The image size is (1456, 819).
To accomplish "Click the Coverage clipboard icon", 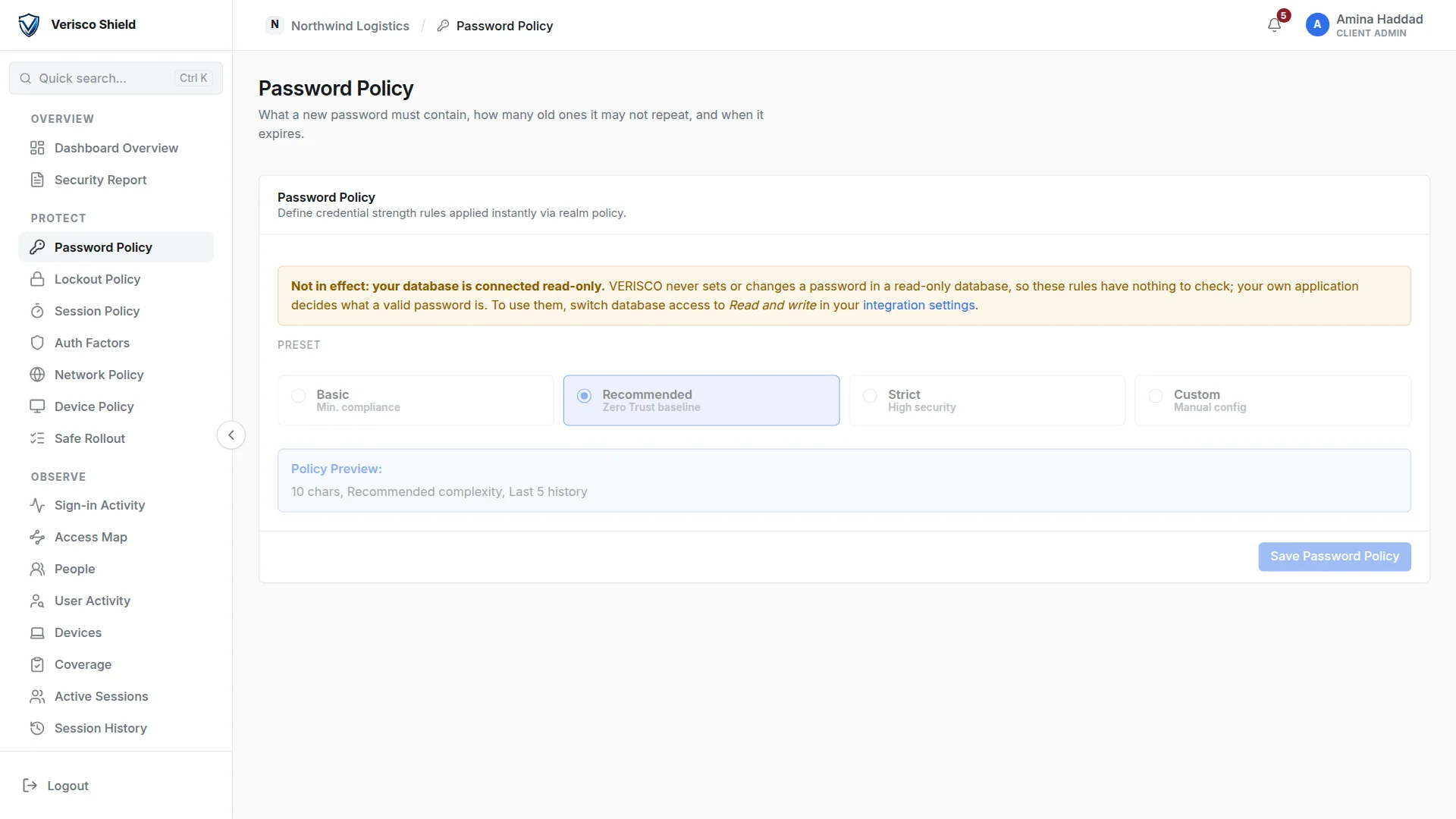I will tap(37, 664).
